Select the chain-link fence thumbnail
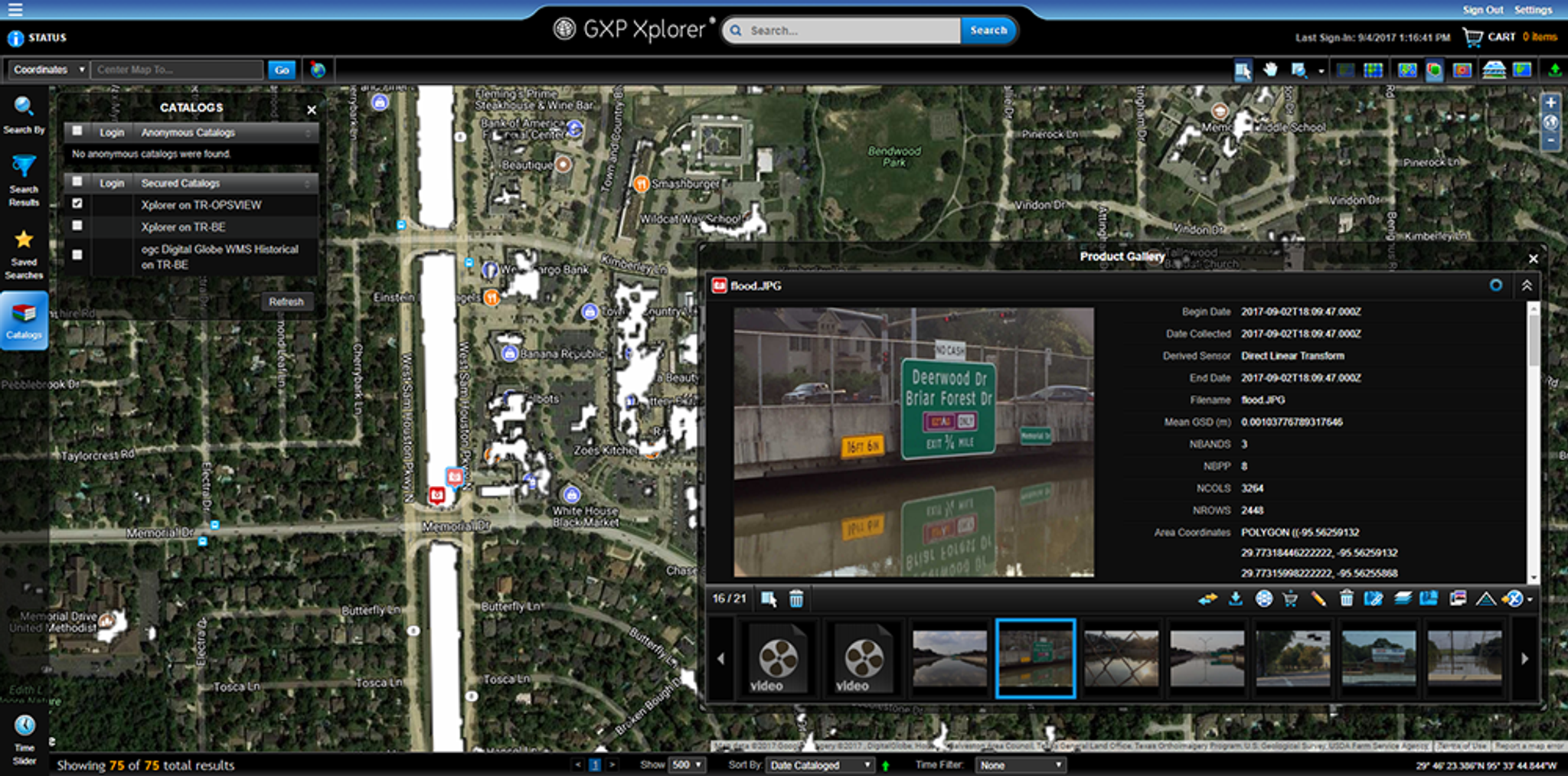The width and height of the screenshot is (1568, 776). click(1122, 658)
